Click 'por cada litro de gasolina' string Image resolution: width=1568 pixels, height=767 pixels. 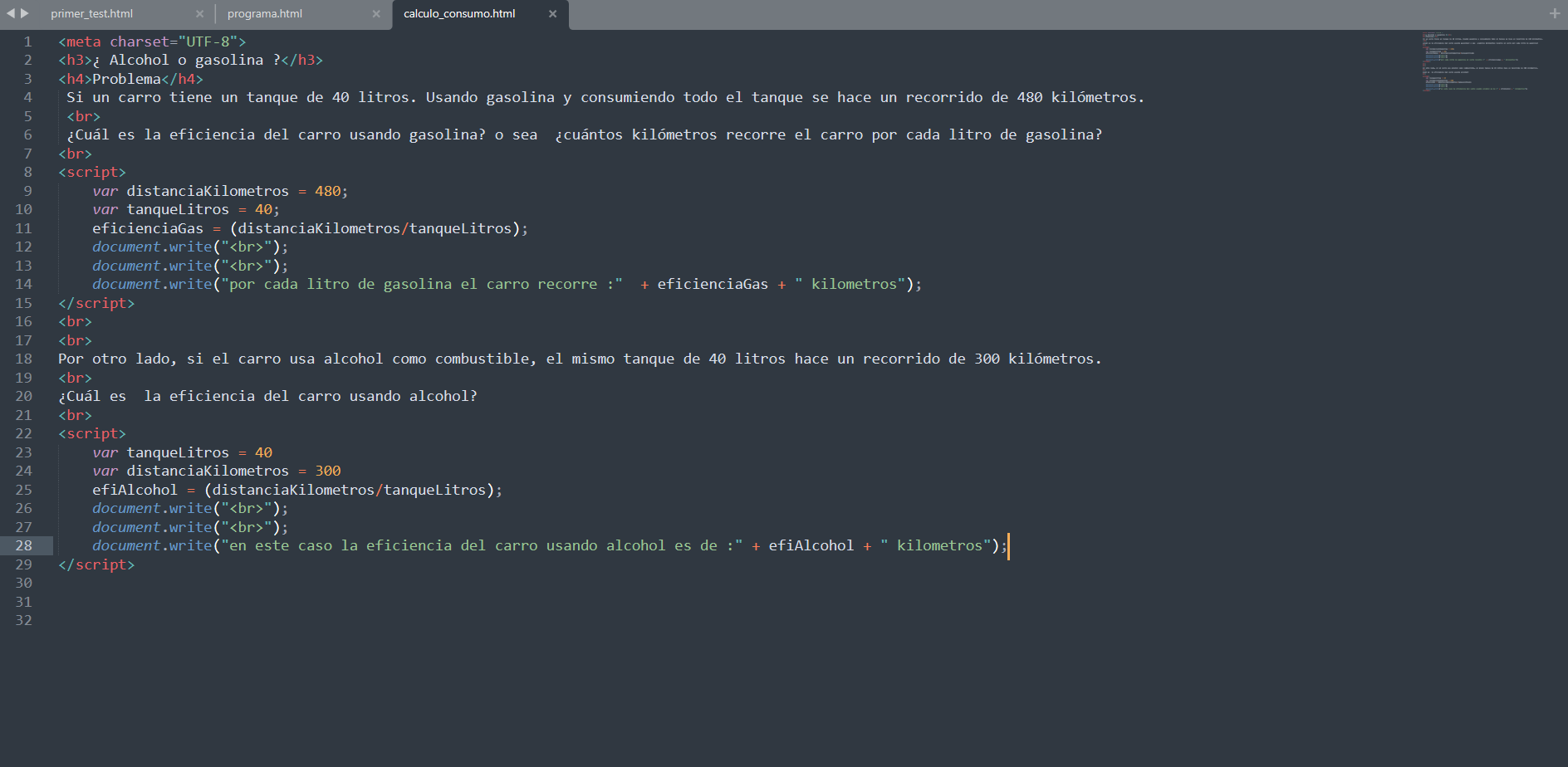(x=336, y=284)
